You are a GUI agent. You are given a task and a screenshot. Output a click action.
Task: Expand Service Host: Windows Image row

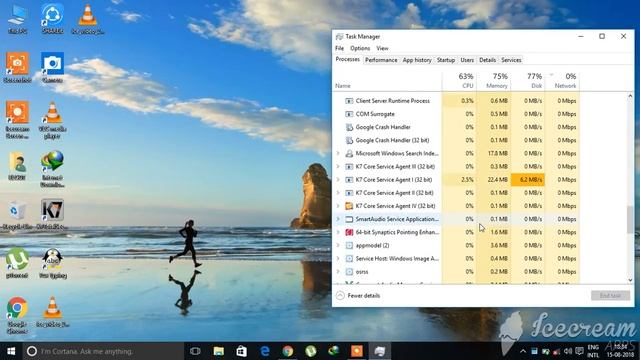[x=338, y=258]
